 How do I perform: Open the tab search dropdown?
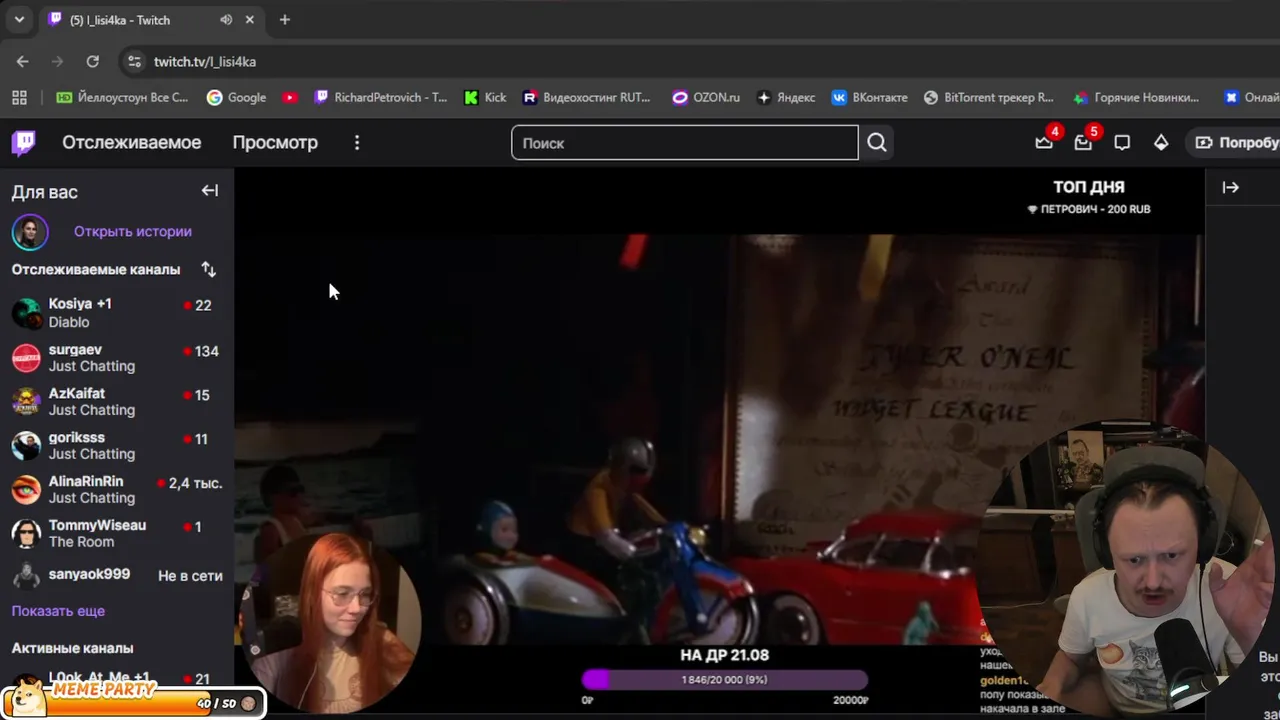19,20
